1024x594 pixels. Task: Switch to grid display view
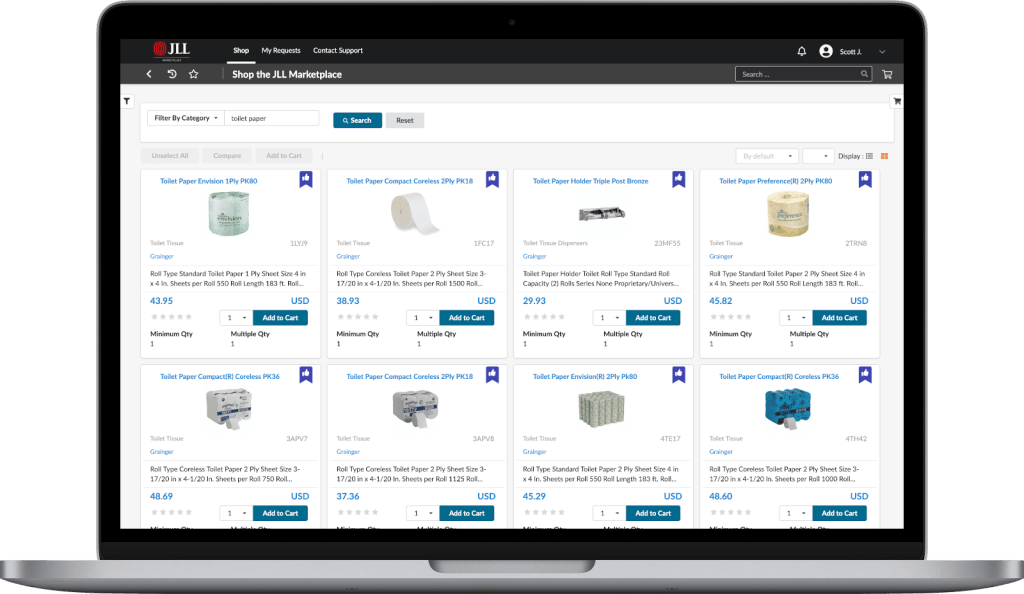tap(884, 156)
